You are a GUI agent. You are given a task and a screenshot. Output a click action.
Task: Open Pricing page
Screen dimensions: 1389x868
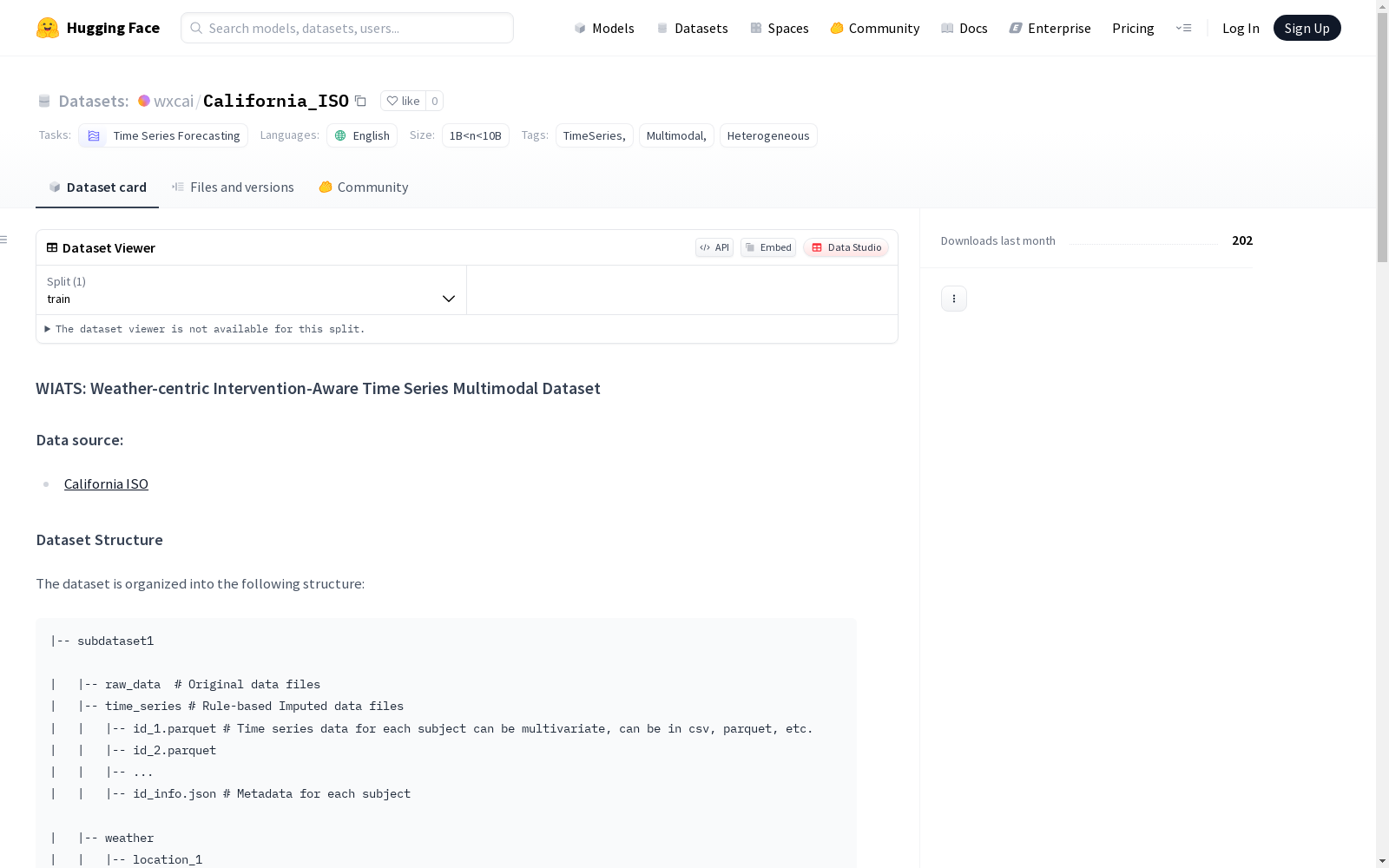(x=1133, y=28)
